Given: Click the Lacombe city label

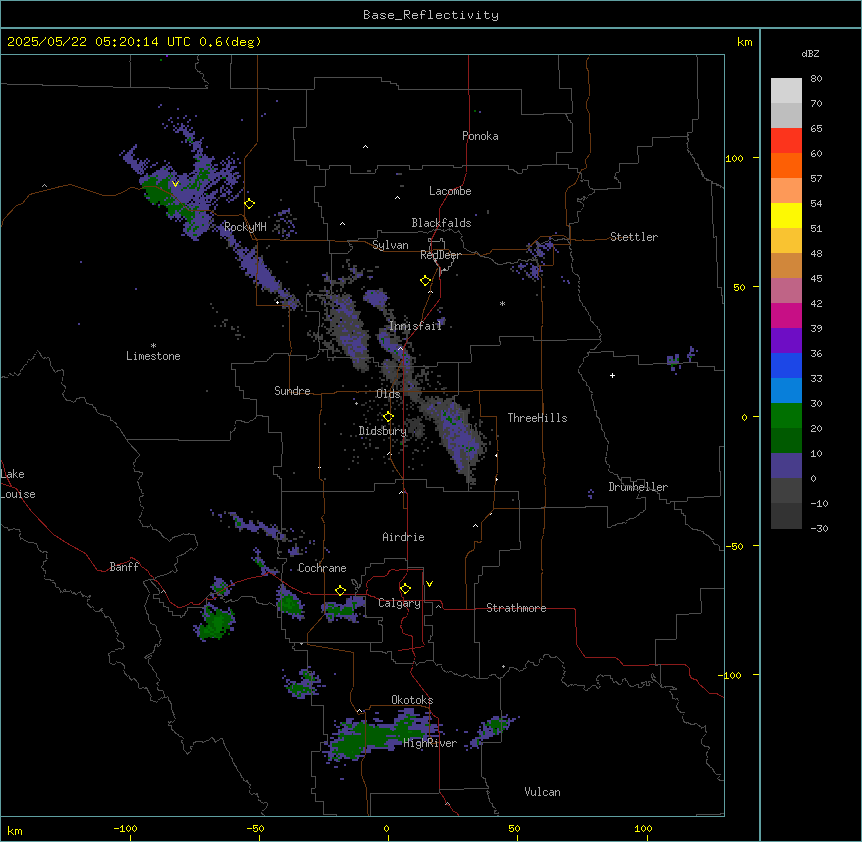Looking at the screenshot, I should coord(450,191).
